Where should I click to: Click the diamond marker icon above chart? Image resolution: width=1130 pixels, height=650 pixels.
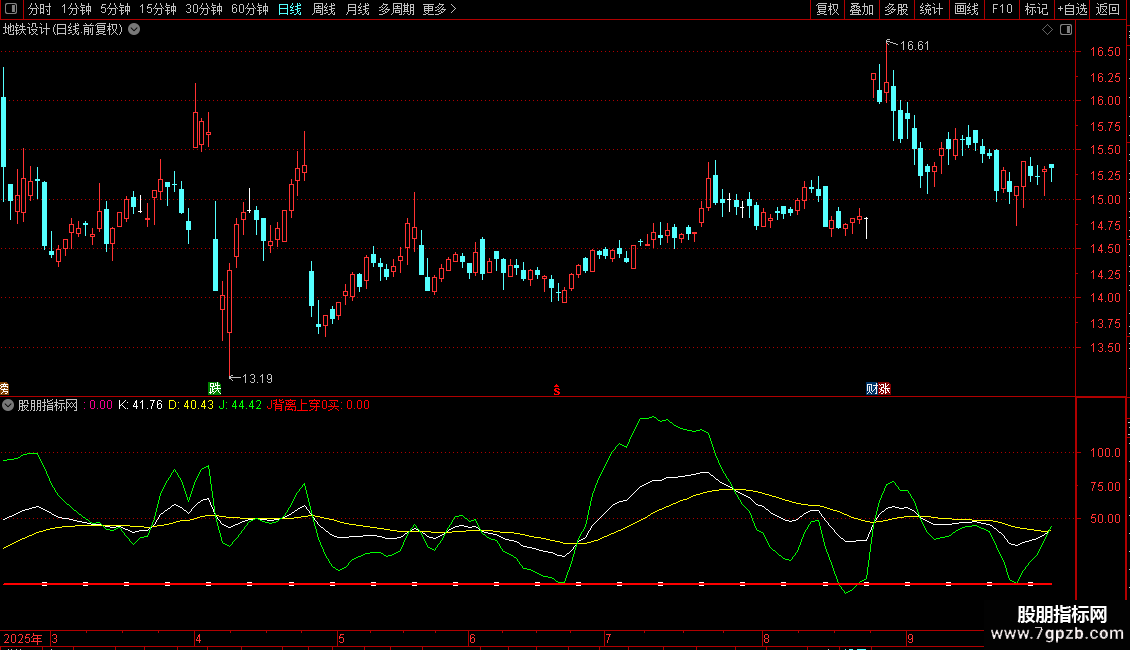point(1047,30)
